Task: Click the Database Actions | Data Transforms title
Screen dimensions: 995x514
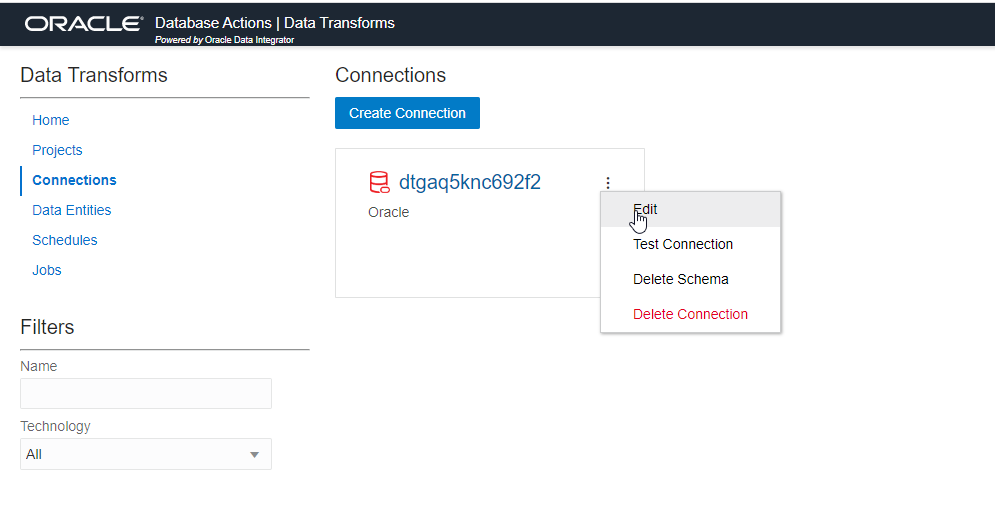Action: click(275, 22)
